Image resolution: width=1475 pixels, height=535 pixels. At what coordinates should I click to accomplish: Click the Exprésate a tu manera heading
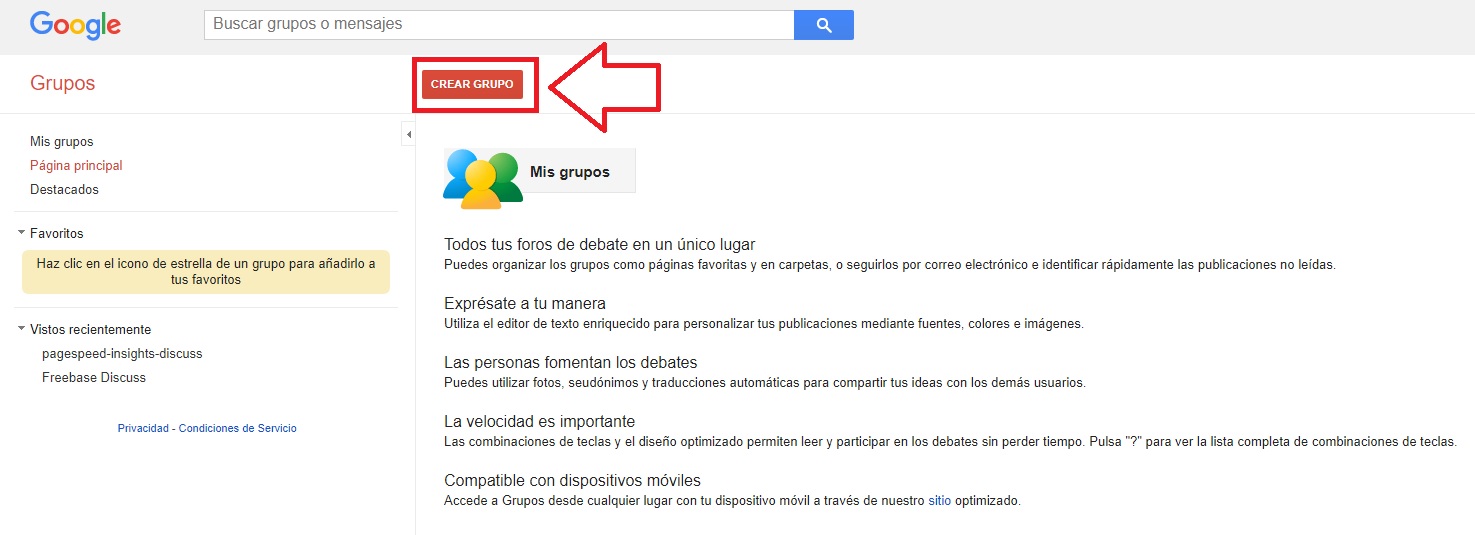pos(525,304)
